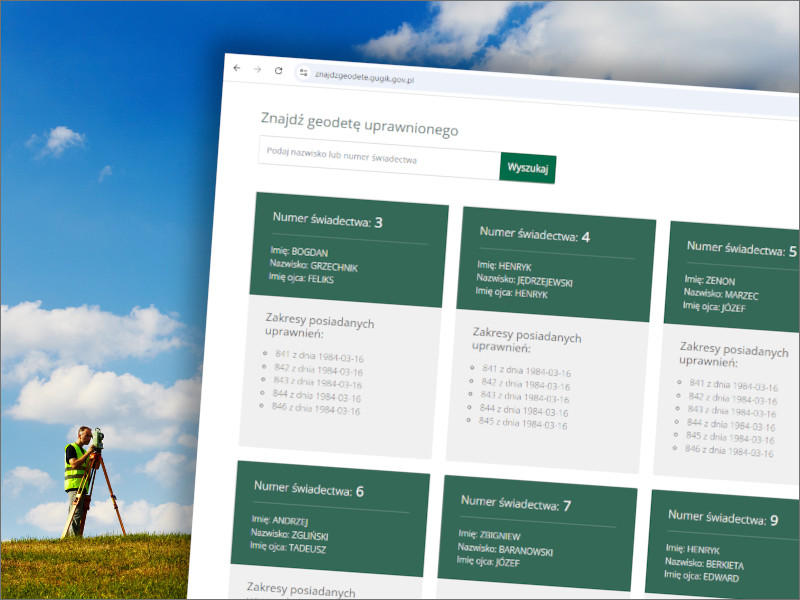The image size is (800, 600).
Task: Click '845 z dnia 1984-03-16' in card 5
Action: (x=730, y=437)
